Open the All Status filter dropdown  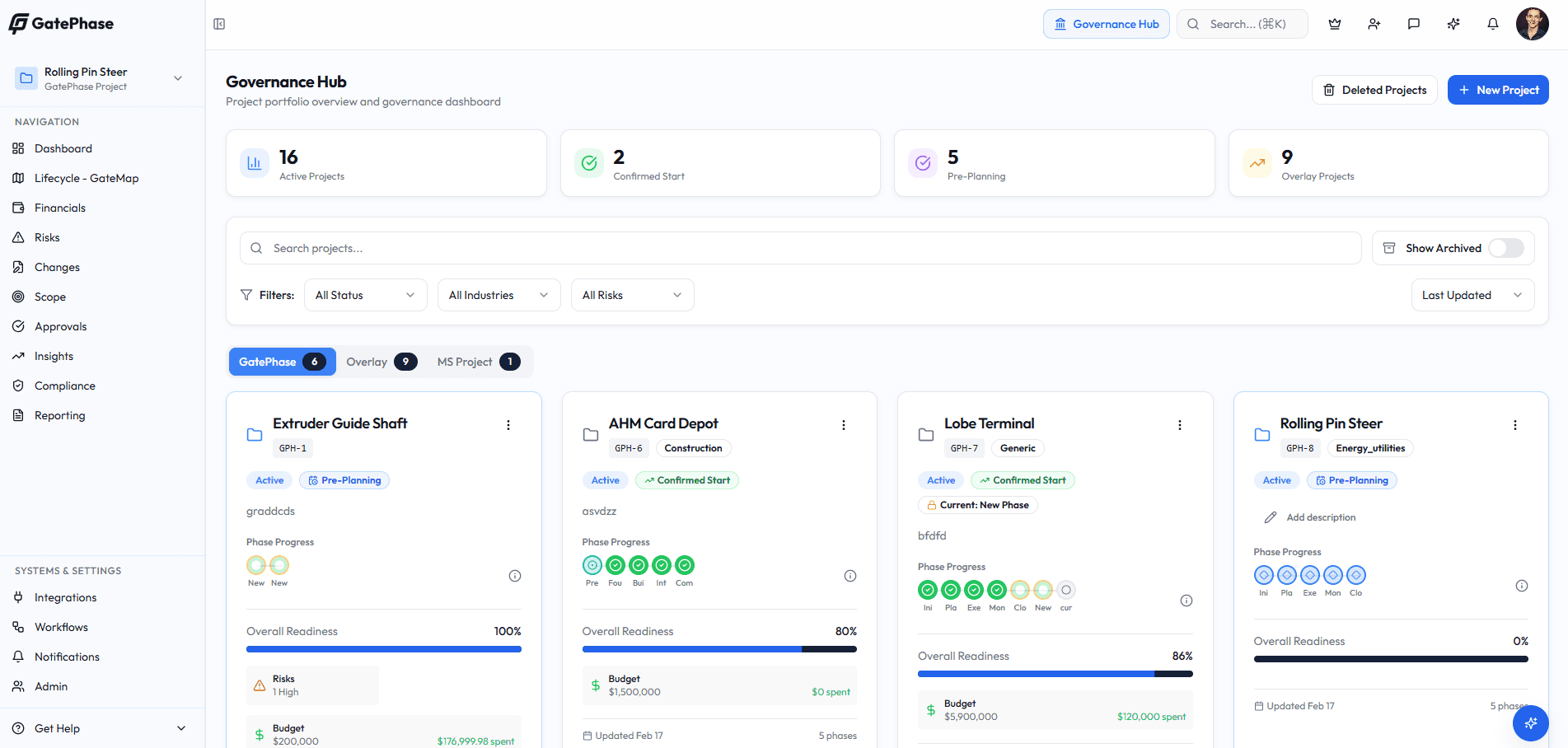pyautogui.click(x=366, y=295)
